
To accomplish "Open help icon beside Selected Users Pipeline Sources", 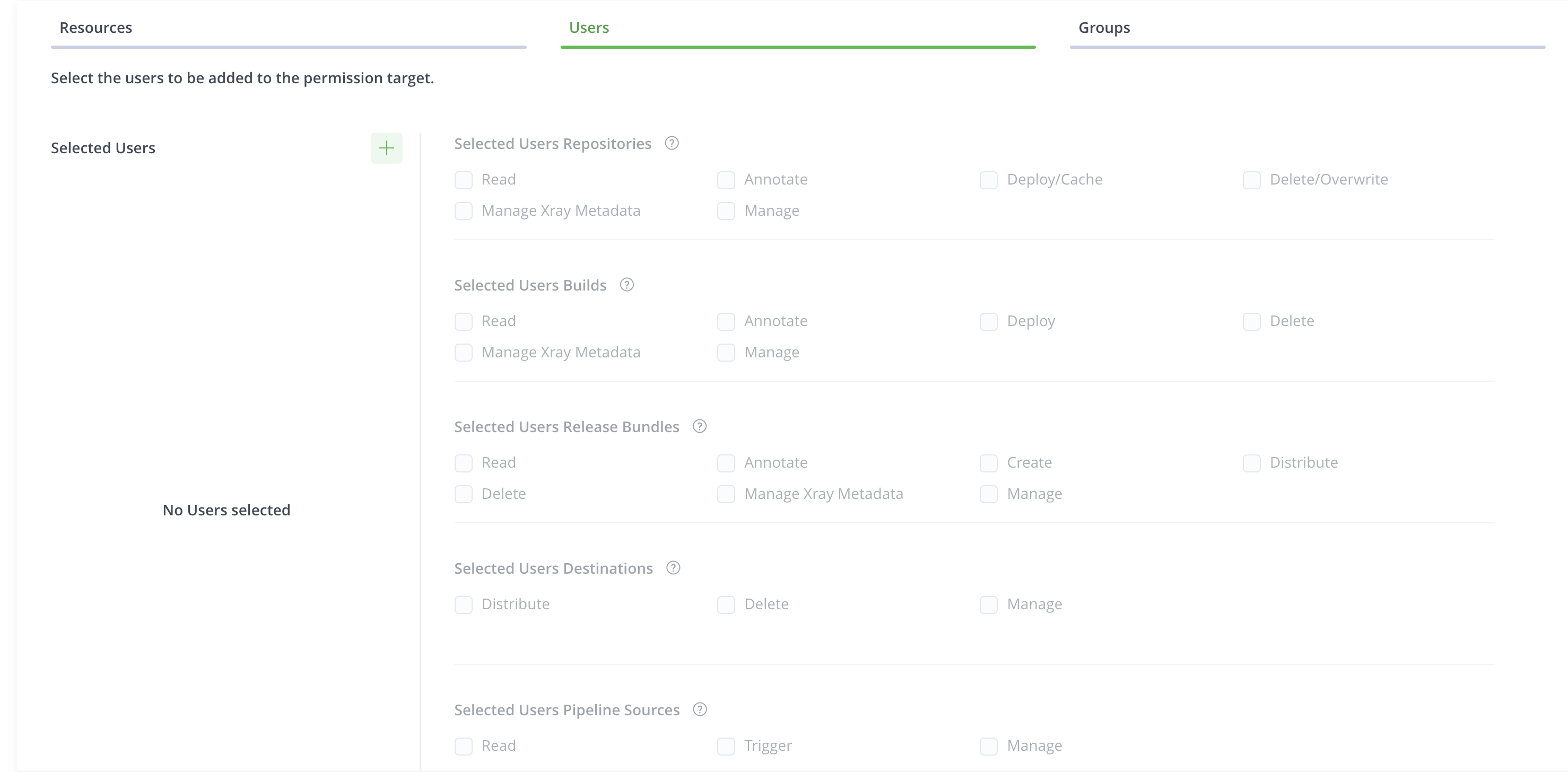I will tap(699, 709).
